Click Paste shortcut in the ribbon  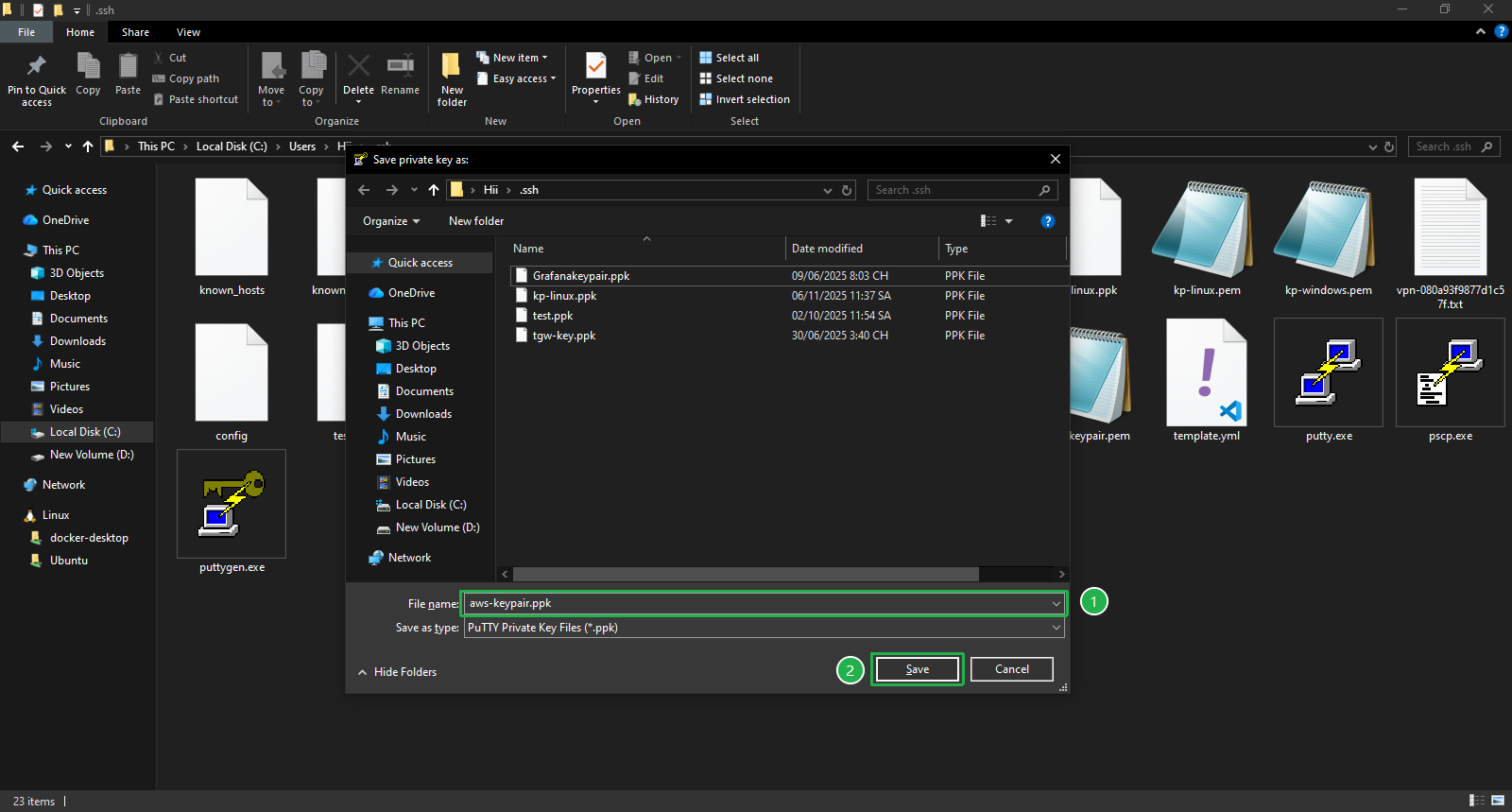click(x=196, y=99)
